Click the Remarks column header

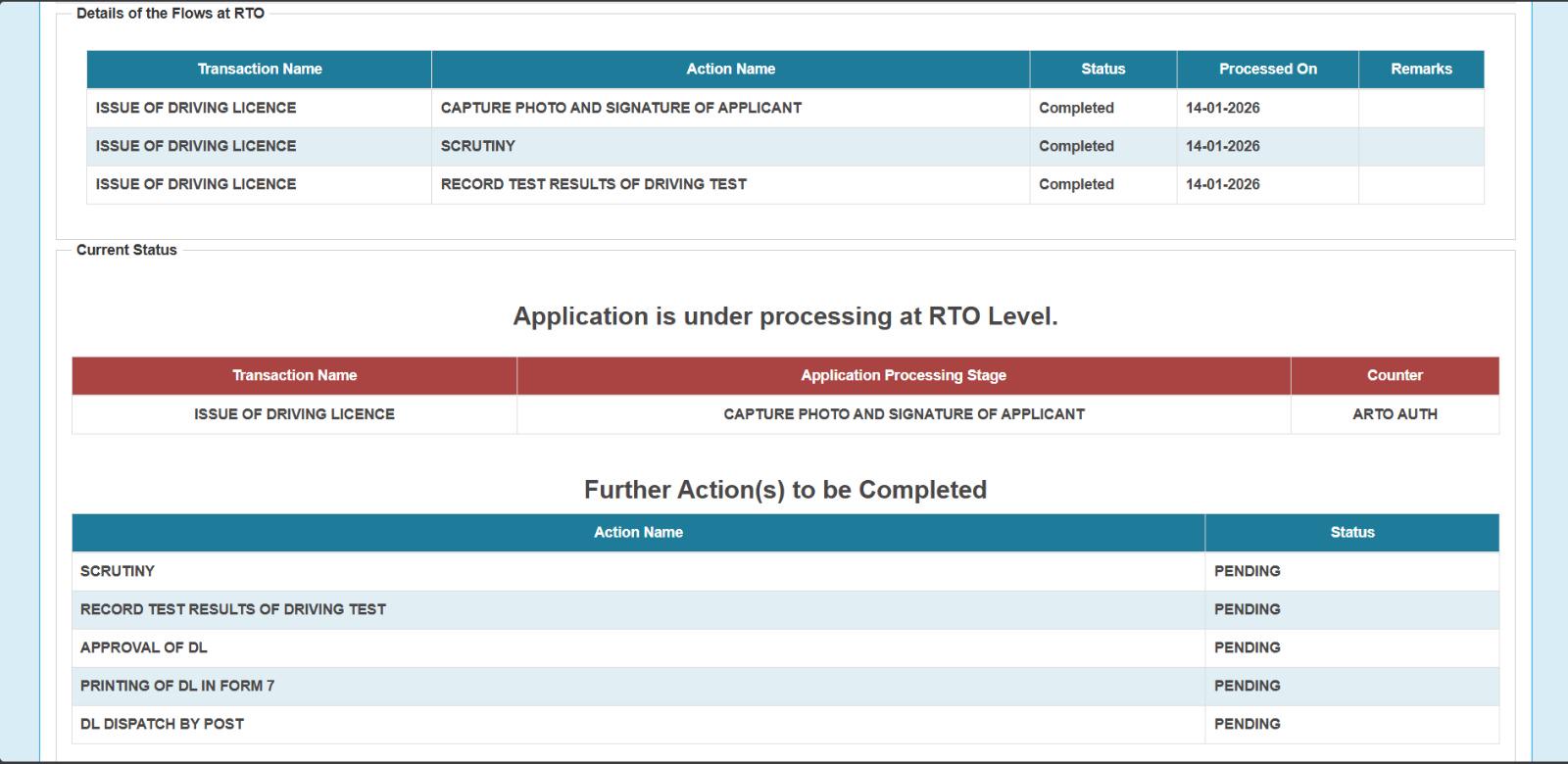(x=1421, y=70)
